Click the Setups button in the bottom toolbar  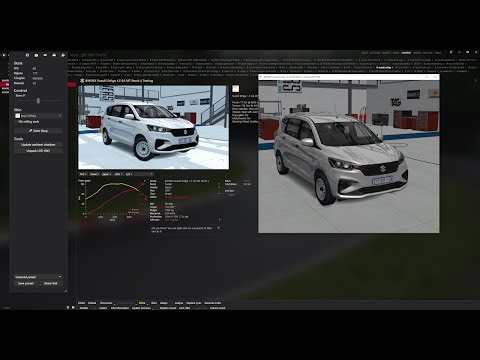pyautogui.click(x=164, y=303)
